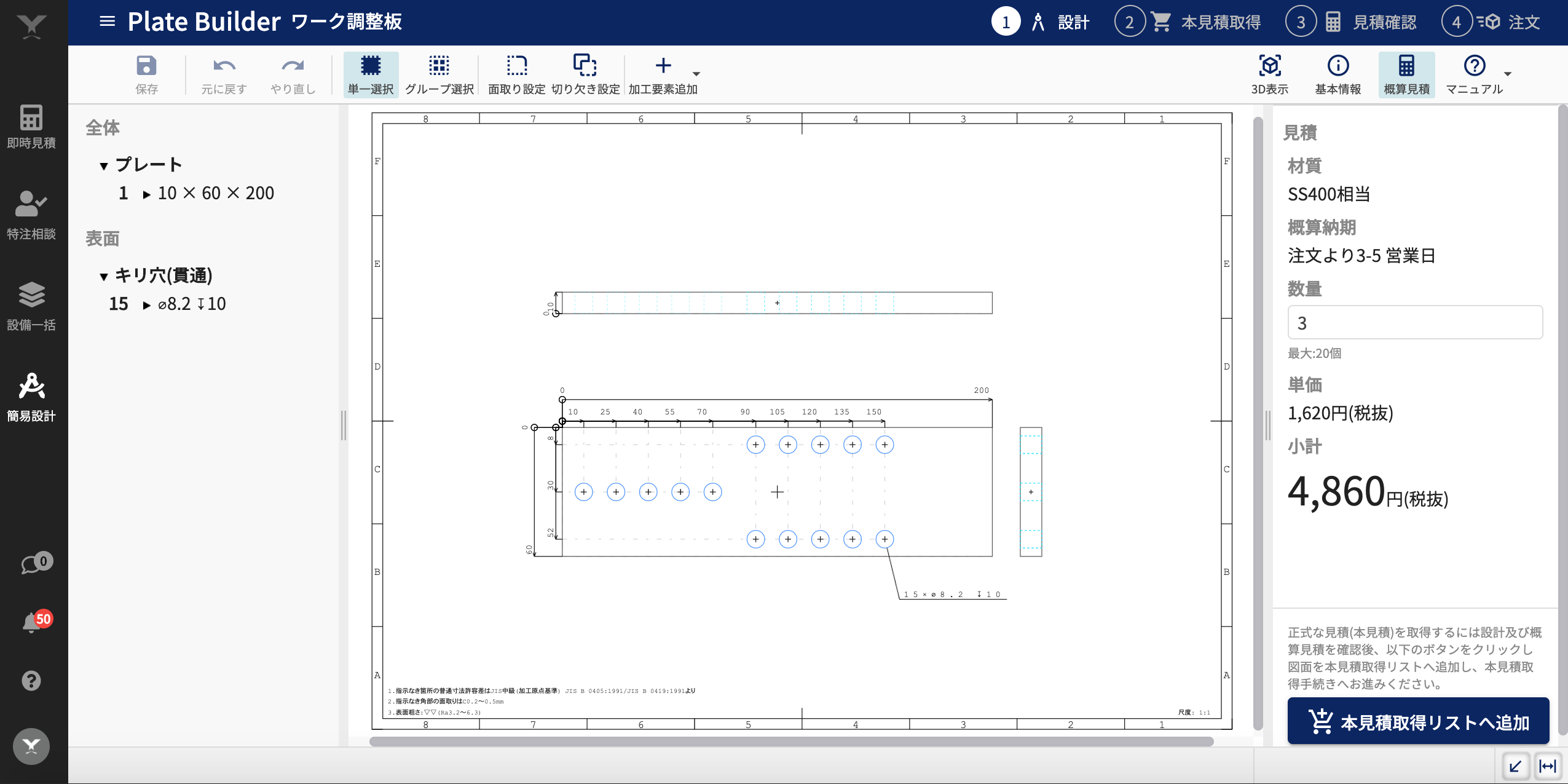Open 即時見積 in the sidebar
This screenshot has width=1568, height=784.
(x=31, y=127)
